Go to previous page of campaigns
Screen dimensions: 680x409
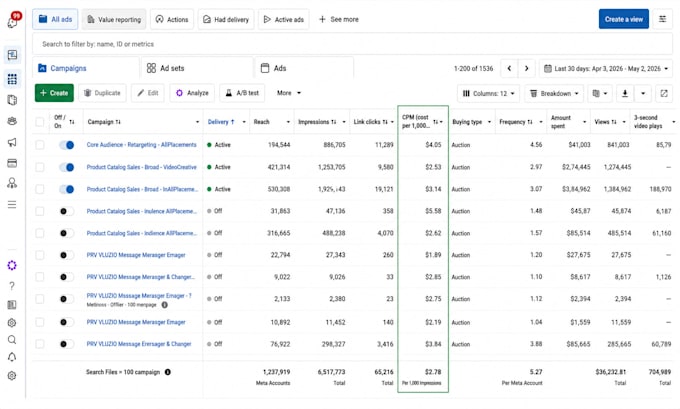coord(509,69)
